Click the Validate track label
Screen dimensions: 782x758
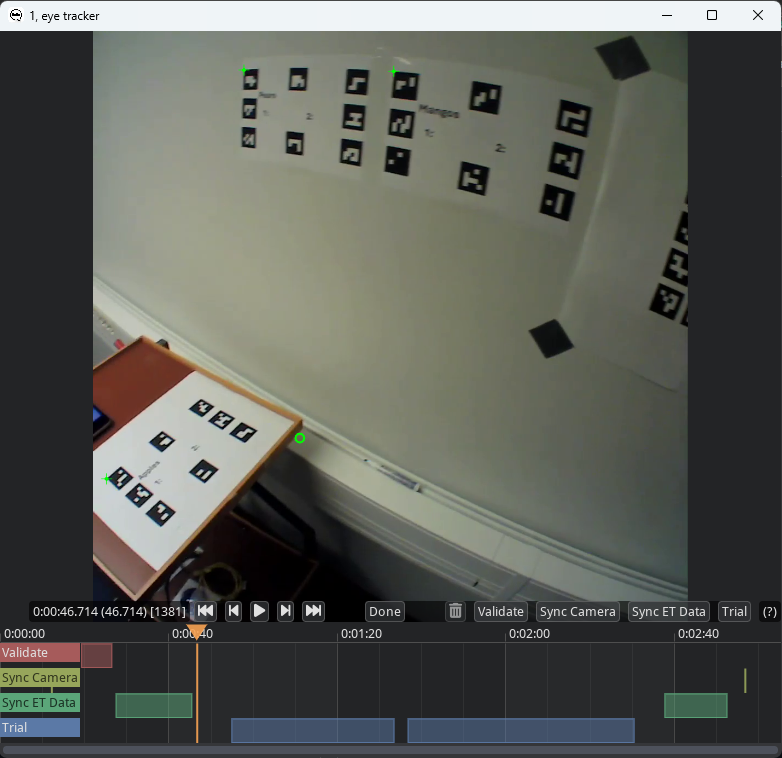(x=40, y=653)
